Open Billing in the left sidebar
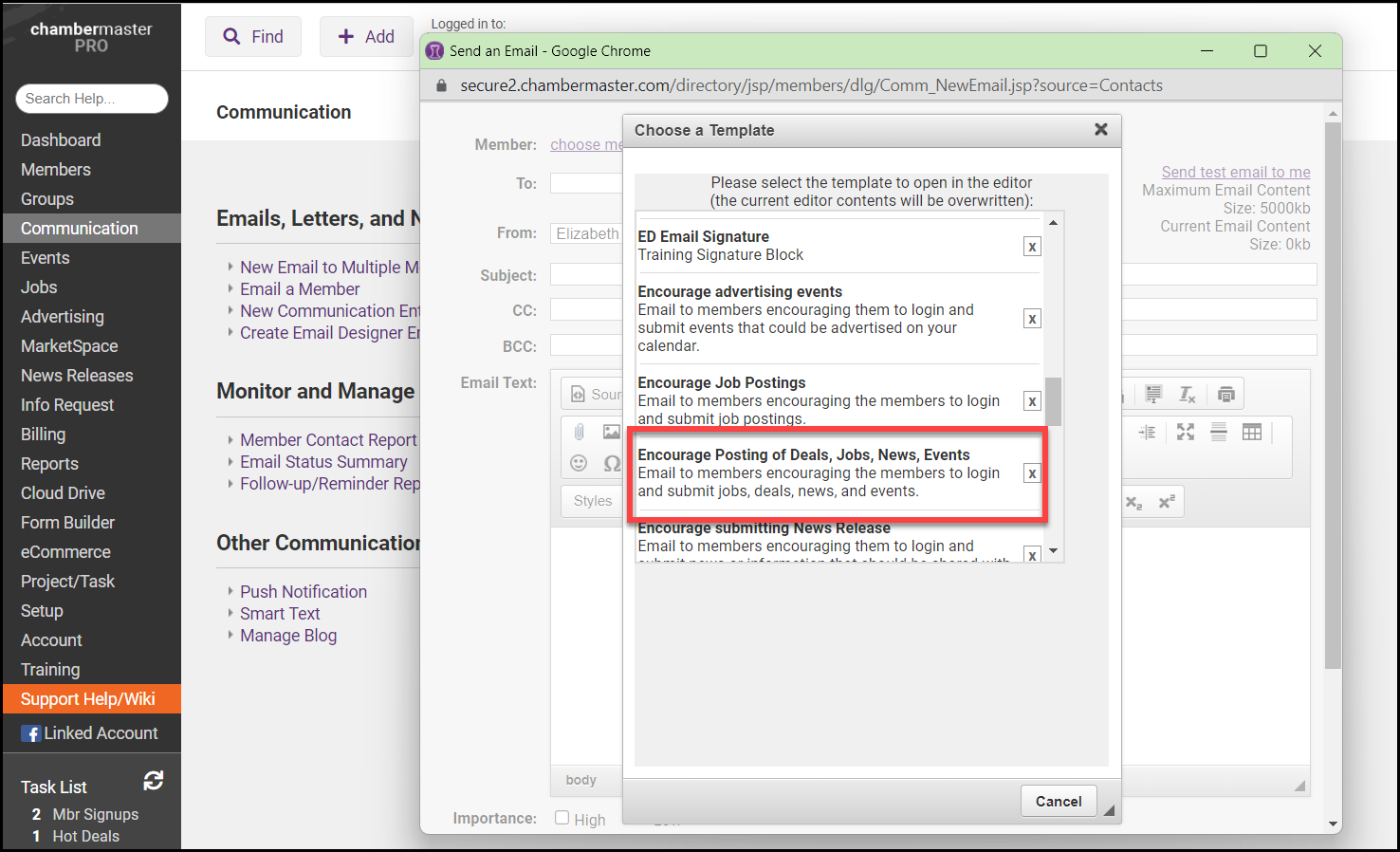1400x852 pixels. click(44, 435)
